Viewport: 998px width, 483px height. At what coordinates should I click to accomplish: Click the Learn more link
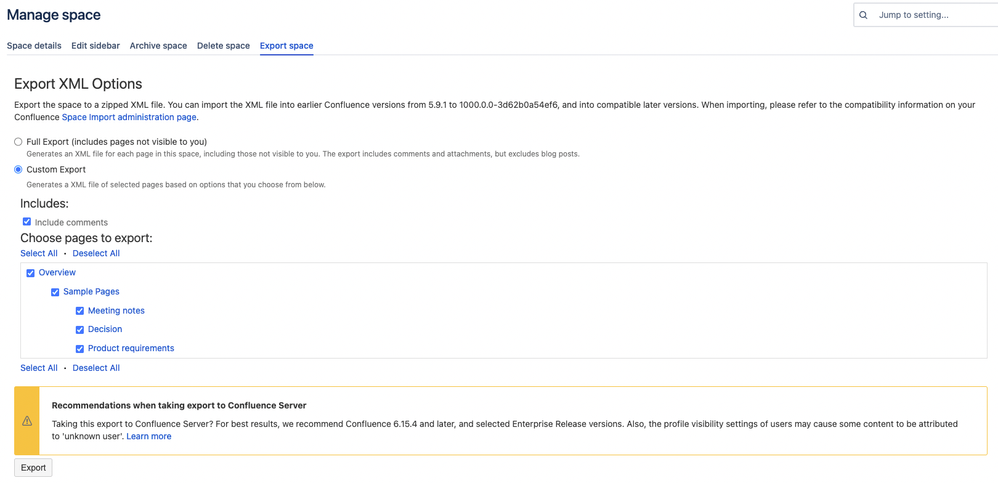[149, 437]
